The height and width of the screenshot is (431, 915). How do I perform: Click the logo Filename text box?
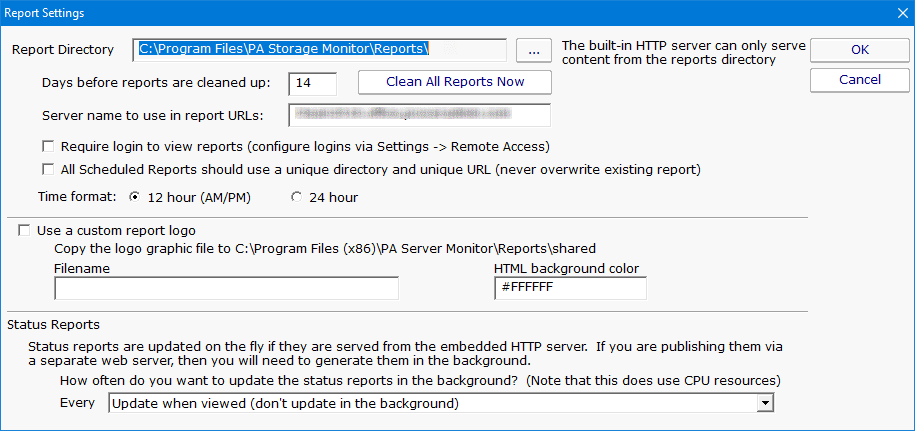(x=226, y=288)
